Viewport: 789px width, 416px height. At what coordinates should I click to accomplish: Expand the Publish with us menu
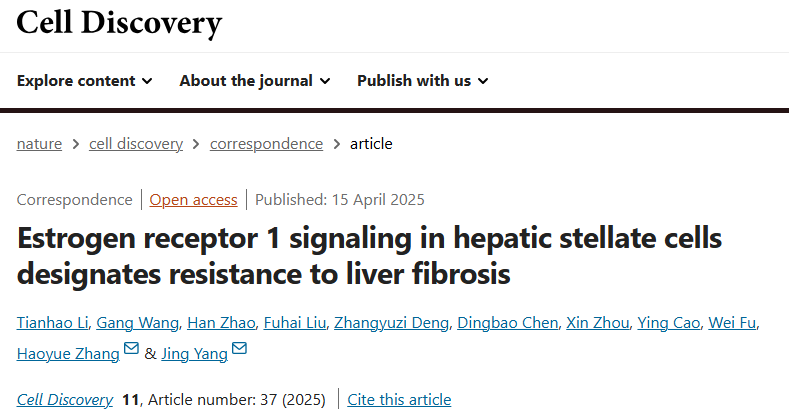423,80
